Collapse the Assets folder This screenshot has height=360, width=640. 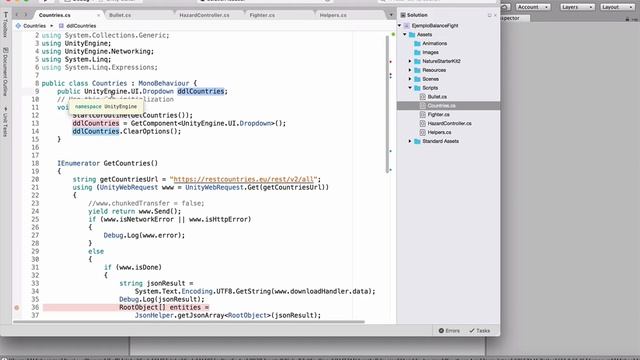(405, 35)
